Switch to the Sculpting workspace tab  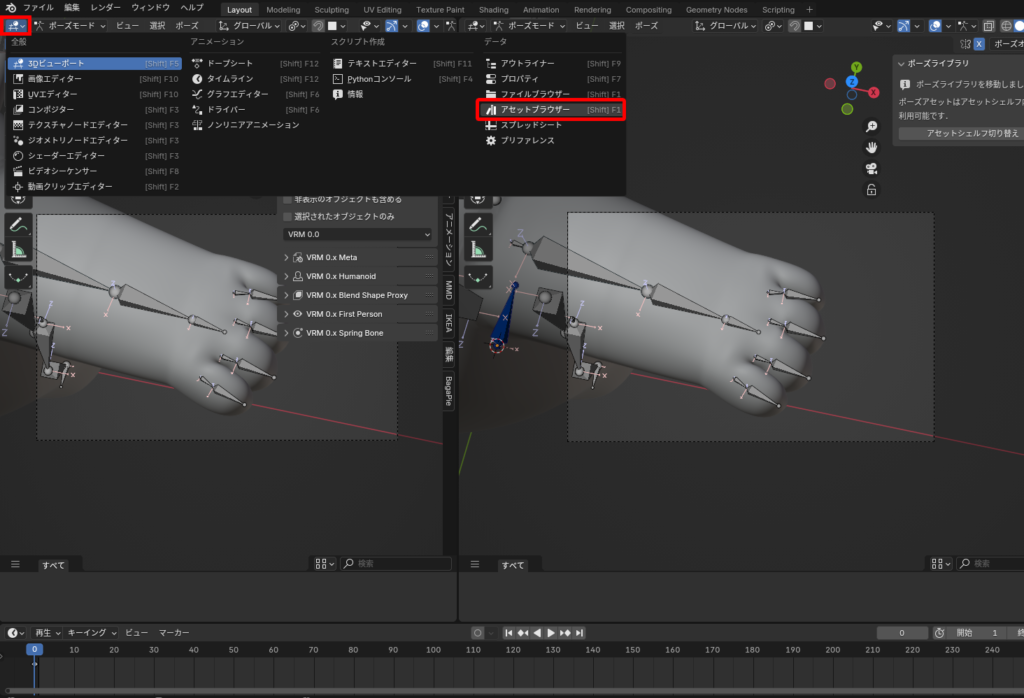pos(331,10)
